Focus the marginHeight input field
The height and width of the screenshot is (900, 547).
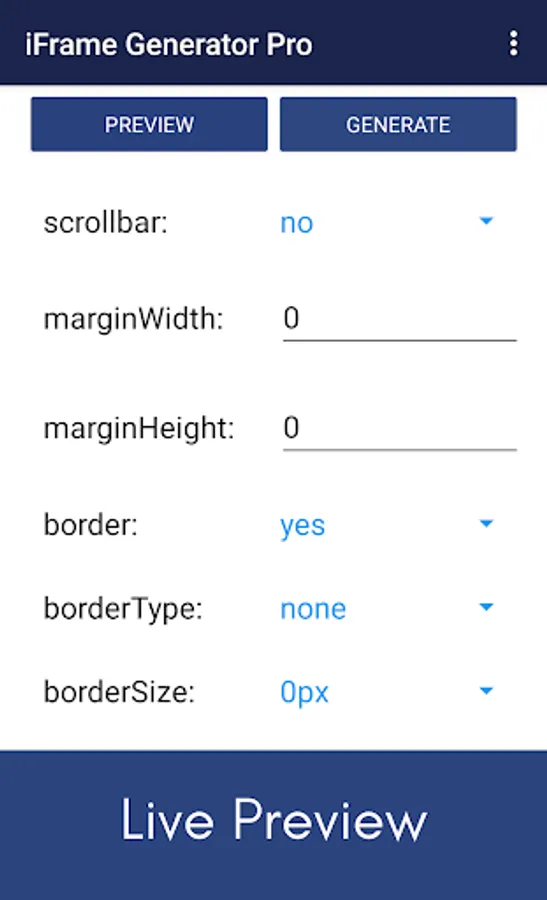pyautogui.click(x=399, y=428)
